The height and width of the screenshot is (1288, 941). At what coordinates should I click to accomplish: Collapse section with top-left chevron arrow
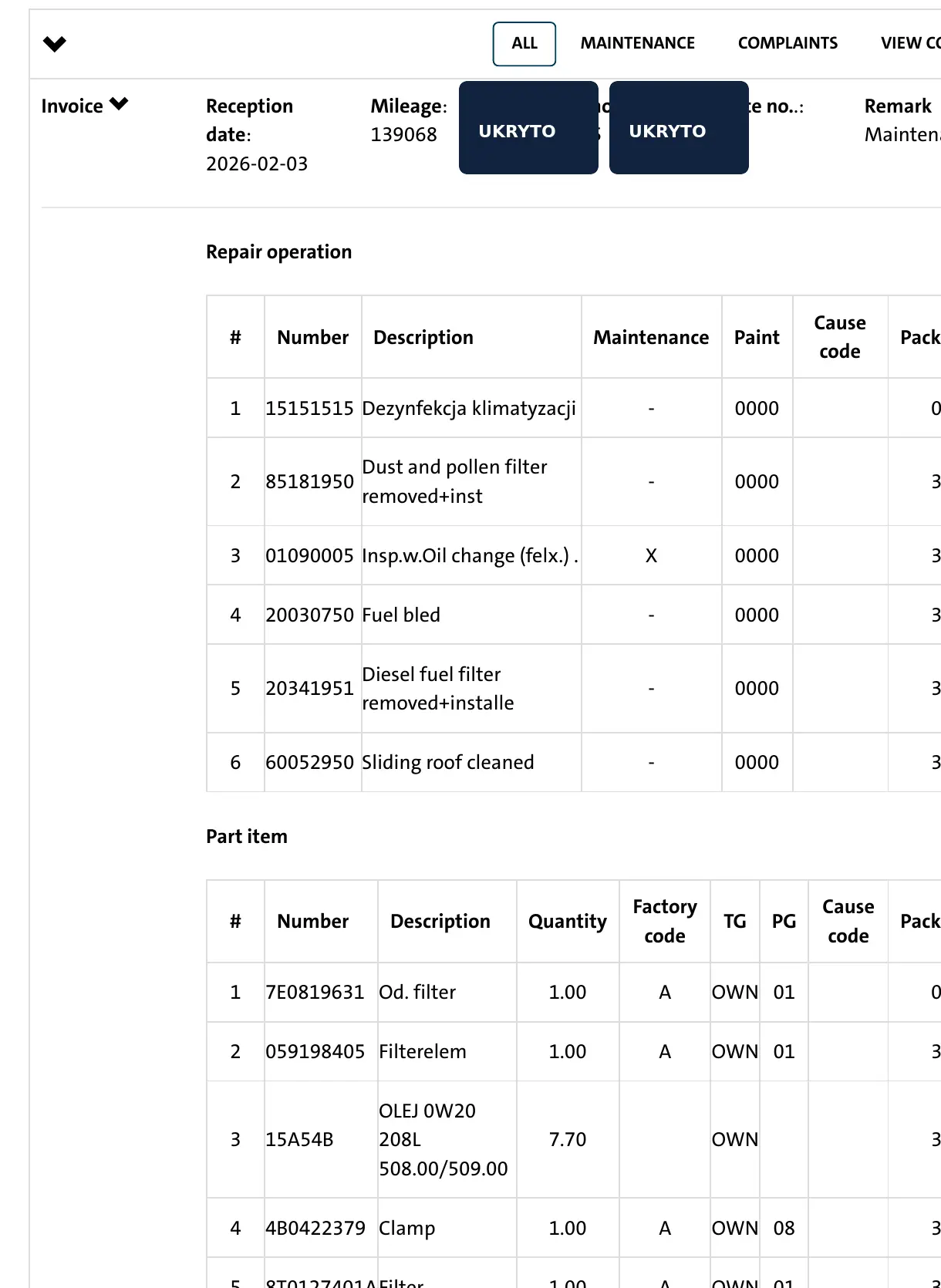pos(55,44)
